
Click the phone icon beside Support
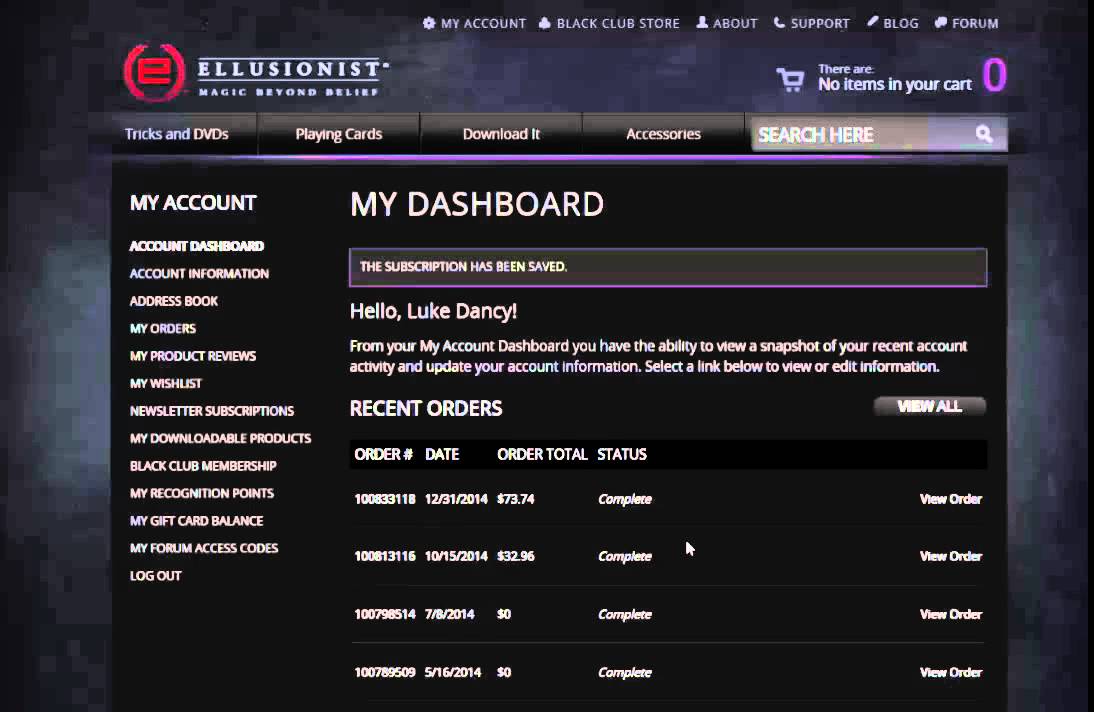[x=779, y=23]
